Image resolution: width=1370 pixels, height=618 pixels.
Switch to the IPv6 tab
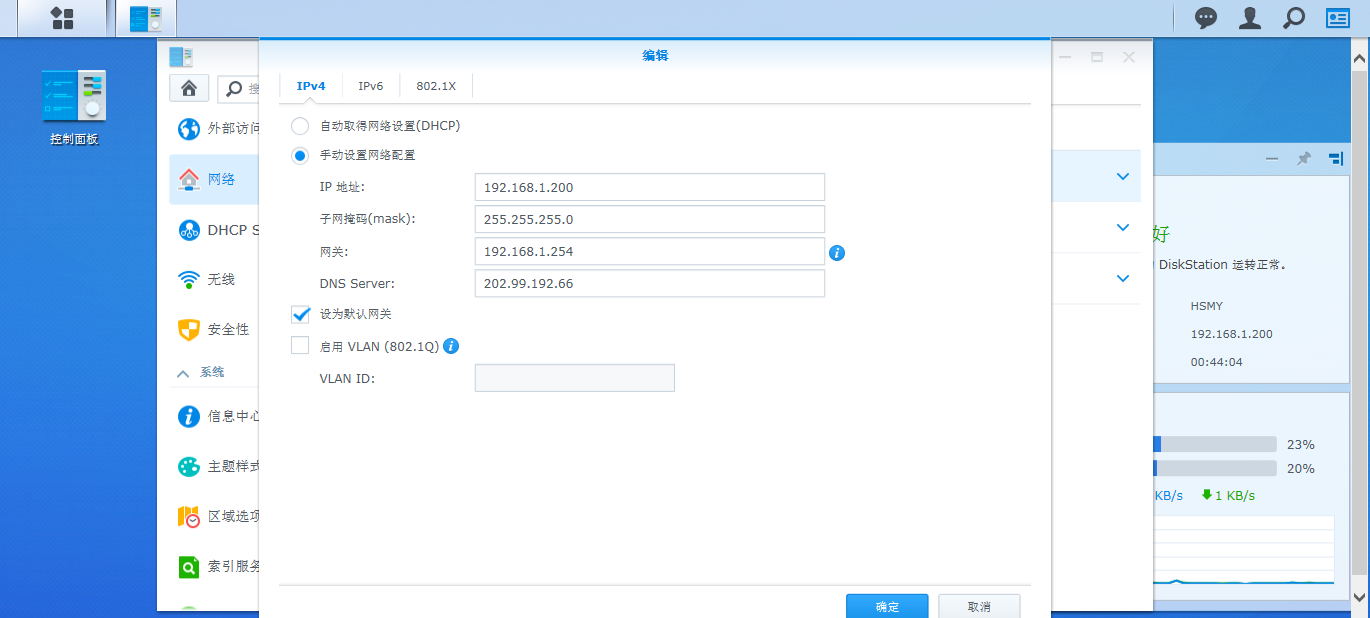pos(370,86)
